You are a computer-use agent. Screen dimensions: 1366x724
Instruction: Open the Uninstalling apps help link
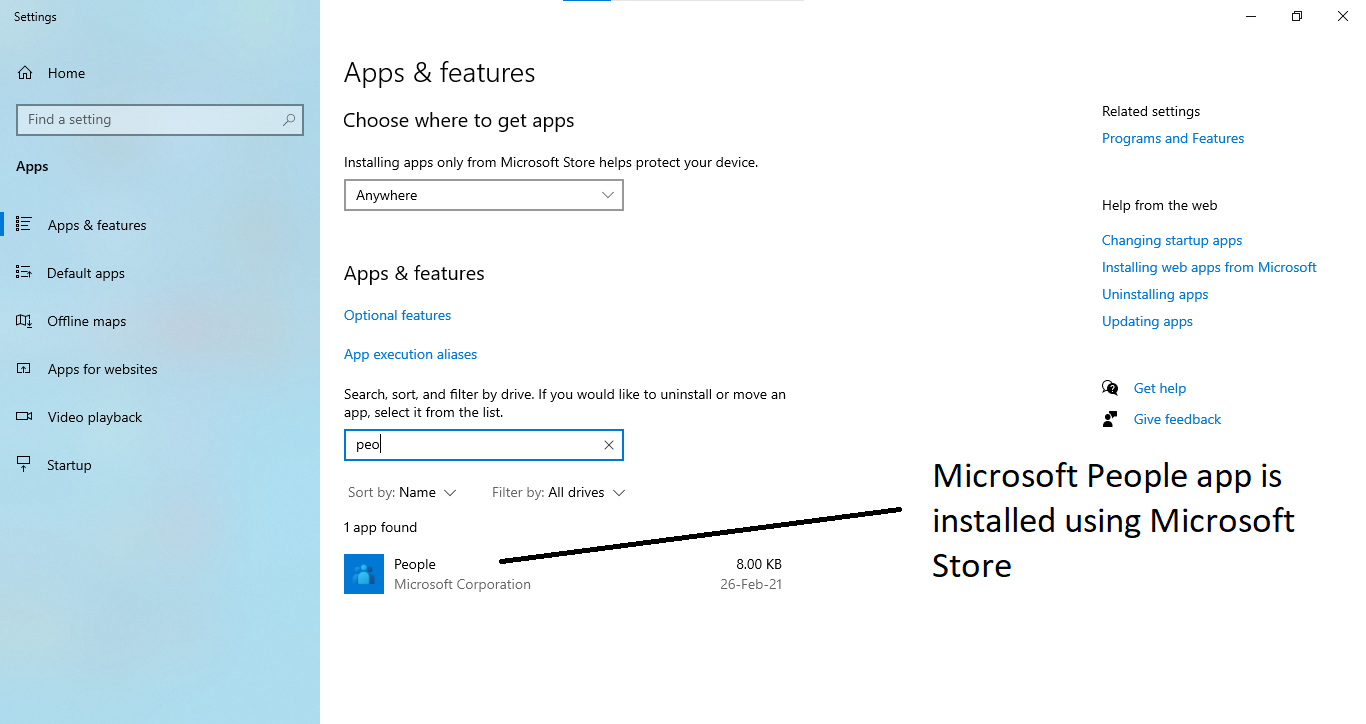[1155, 294]
